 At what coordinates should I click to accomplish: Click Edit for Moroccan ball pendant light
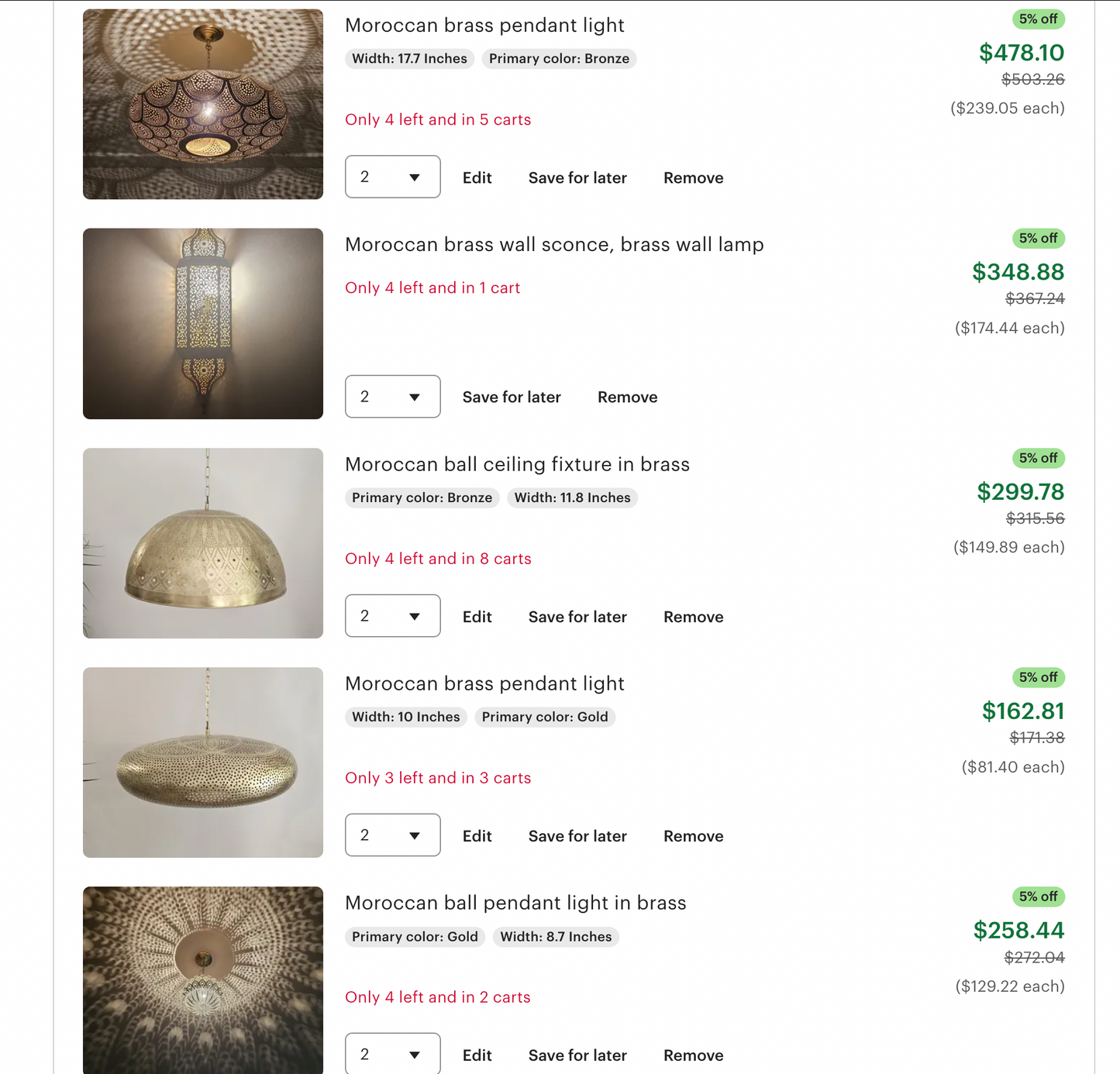(x=477, y=1055)
